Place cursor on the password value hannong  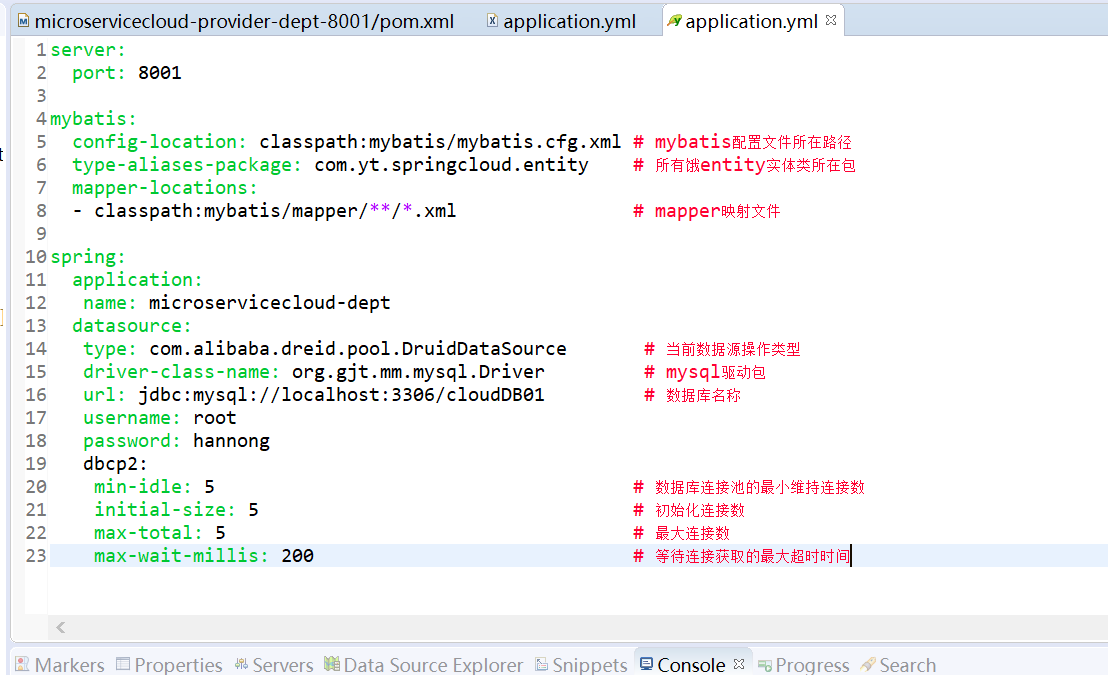coord(231,440)
